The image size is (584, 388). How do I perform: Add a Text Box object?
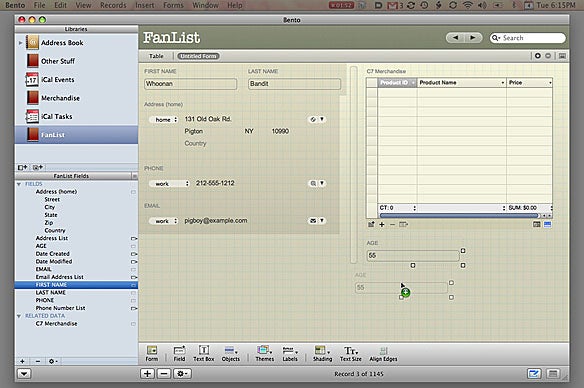coord(204,354)
